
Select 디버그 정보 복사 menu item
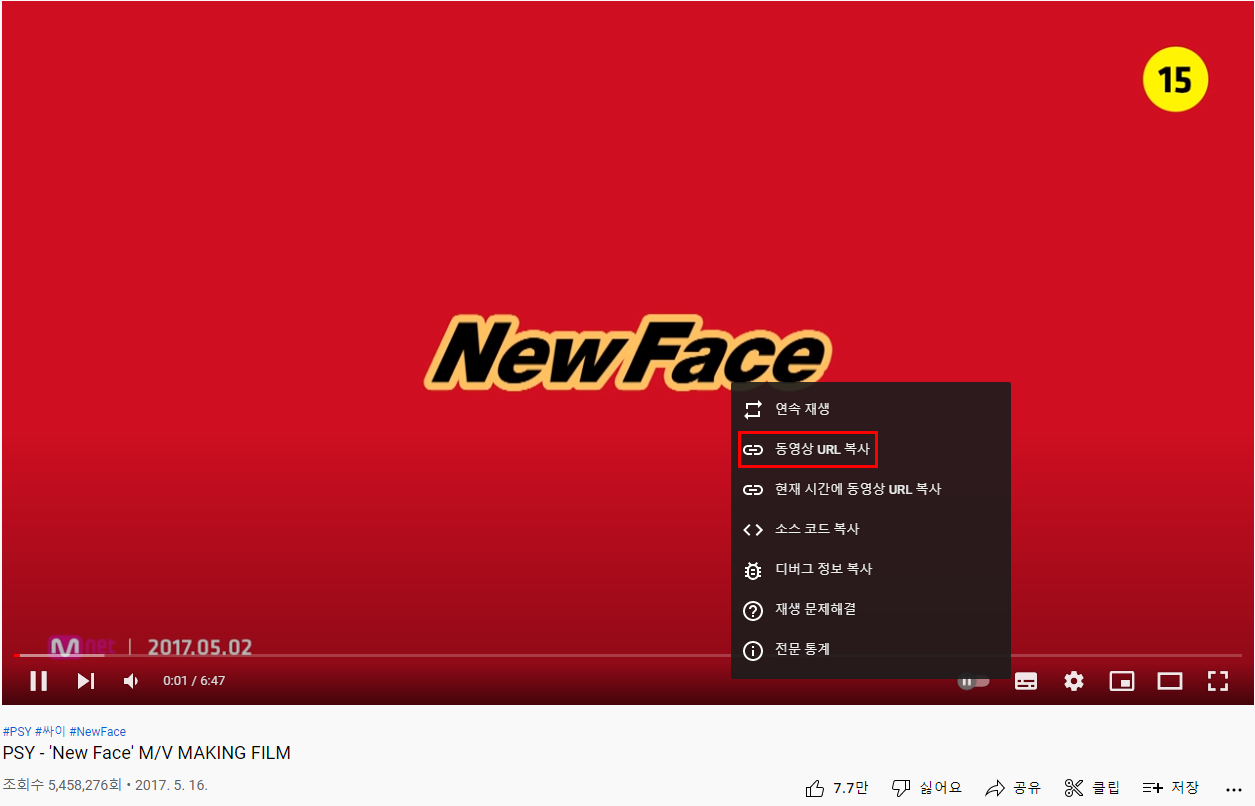pos(871,569)
